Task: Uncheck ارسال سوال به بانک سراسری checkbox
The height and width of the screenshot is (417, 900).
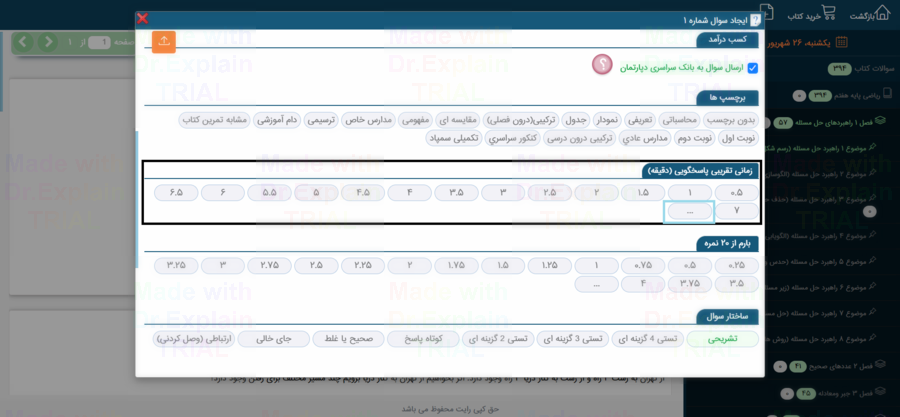Action: [752, 68]
